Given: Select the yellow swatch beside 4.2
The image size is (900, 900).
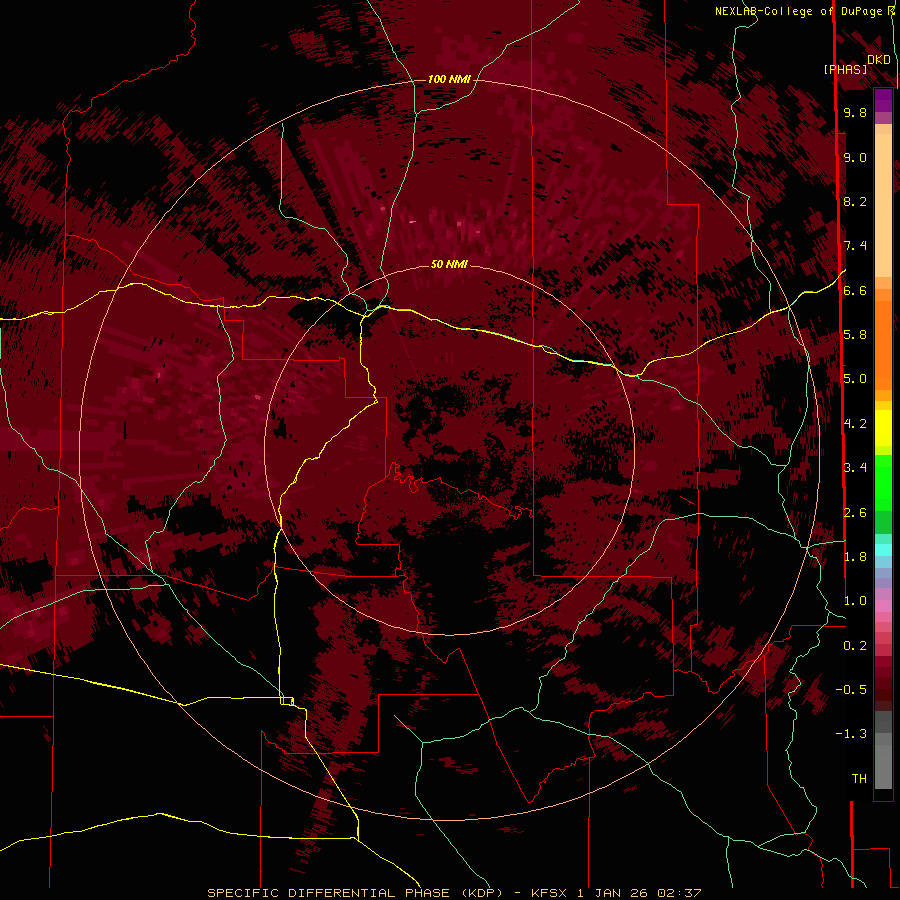Looking at the screenshot, I should point(883,428).
